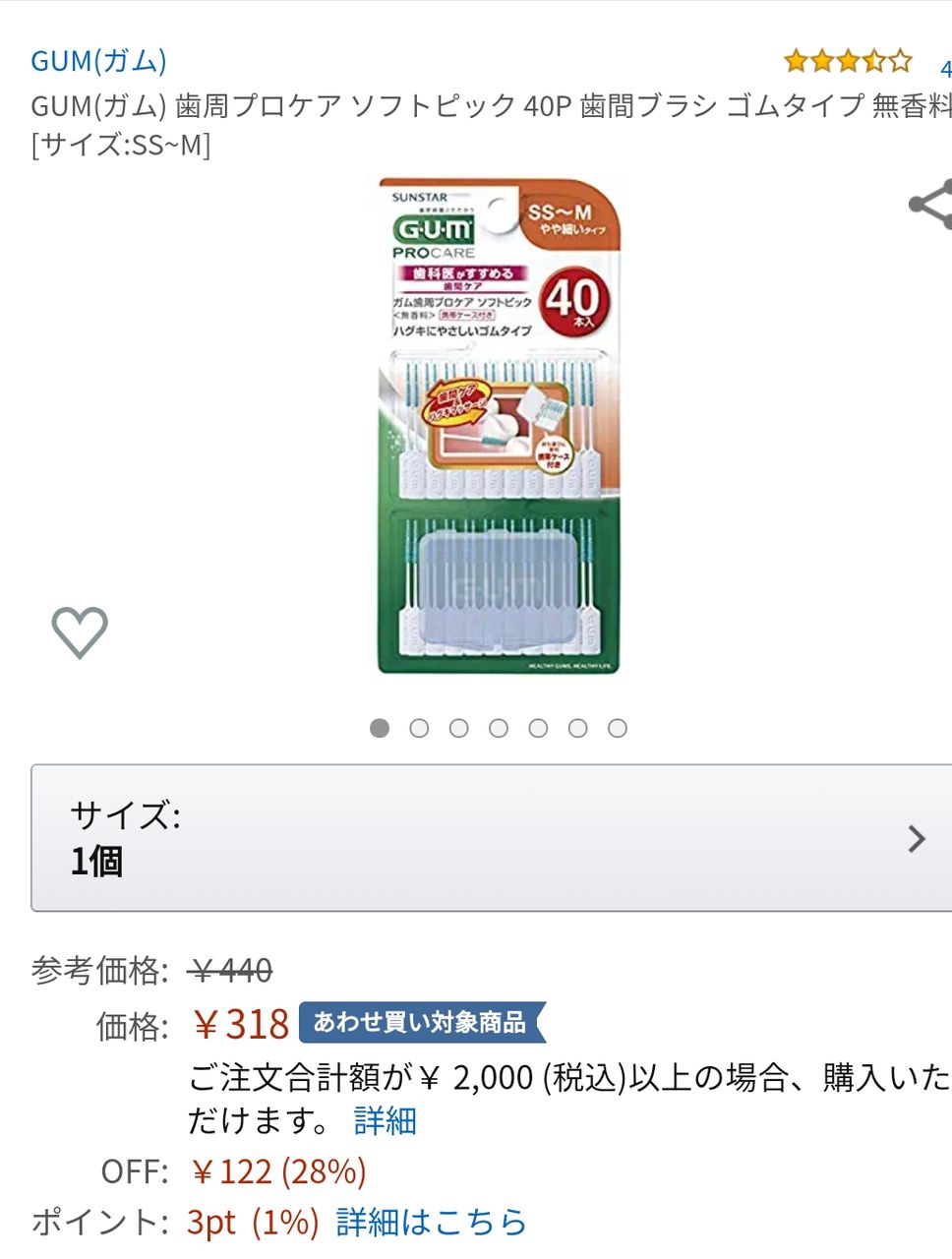Tap the ￥318 price

pos(241,1025)
